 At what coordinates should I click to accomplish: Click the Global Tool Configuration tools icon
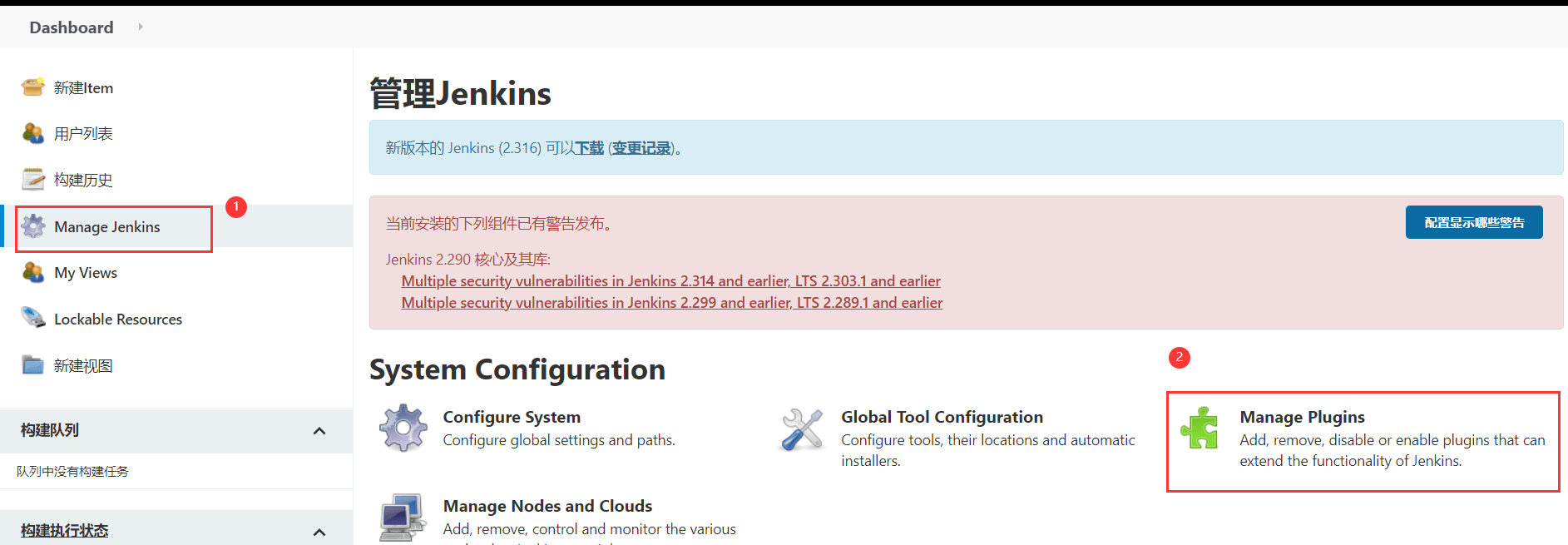[802, 429]
